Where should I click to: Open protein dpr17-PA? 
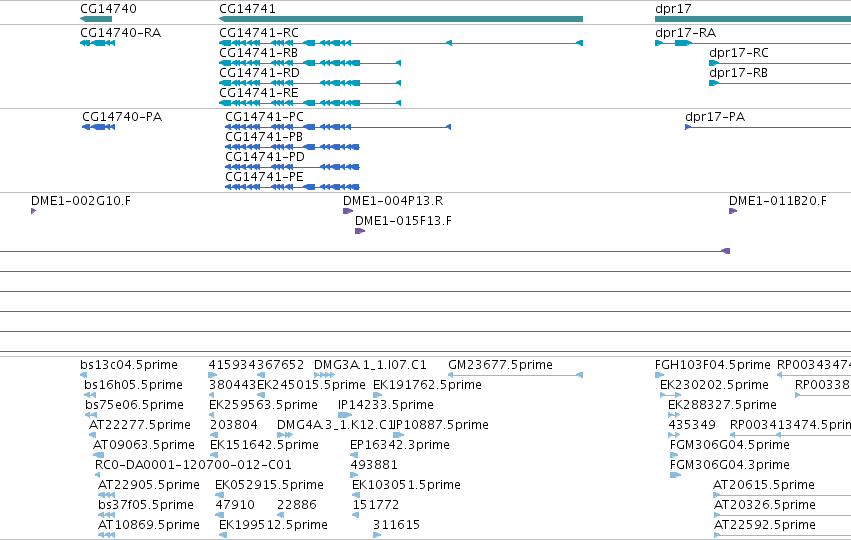coord(715,117)
